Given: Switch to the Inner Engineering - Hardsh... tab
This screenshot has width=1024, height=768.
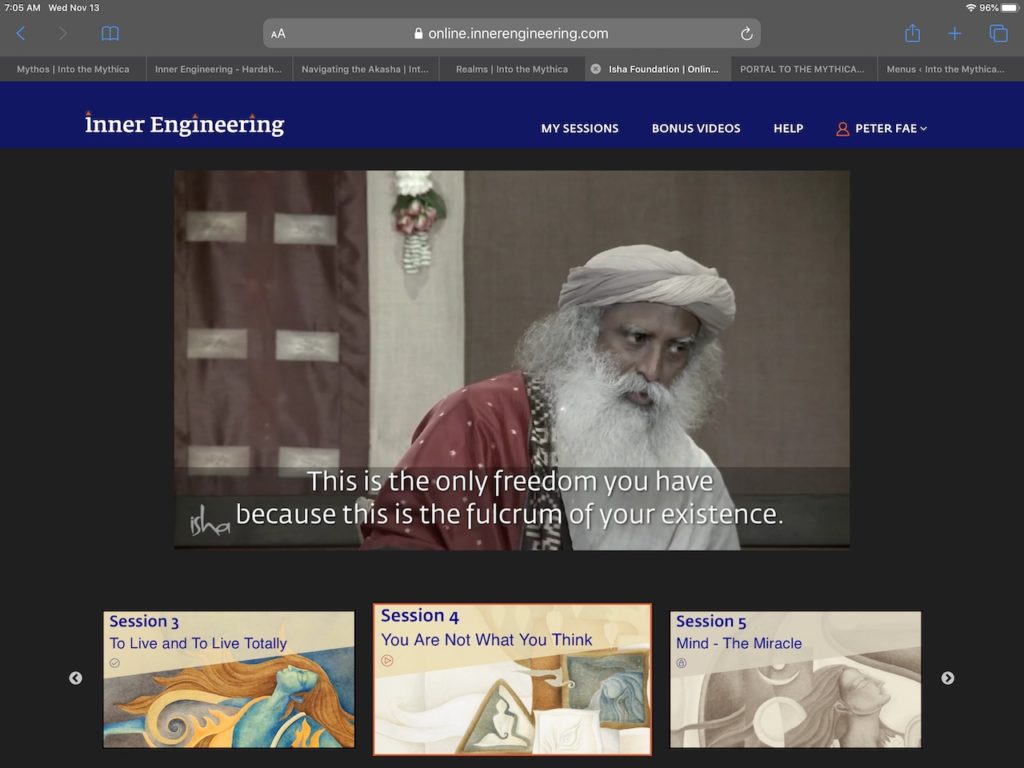Looking at the screenshot, I should [219, 69].
